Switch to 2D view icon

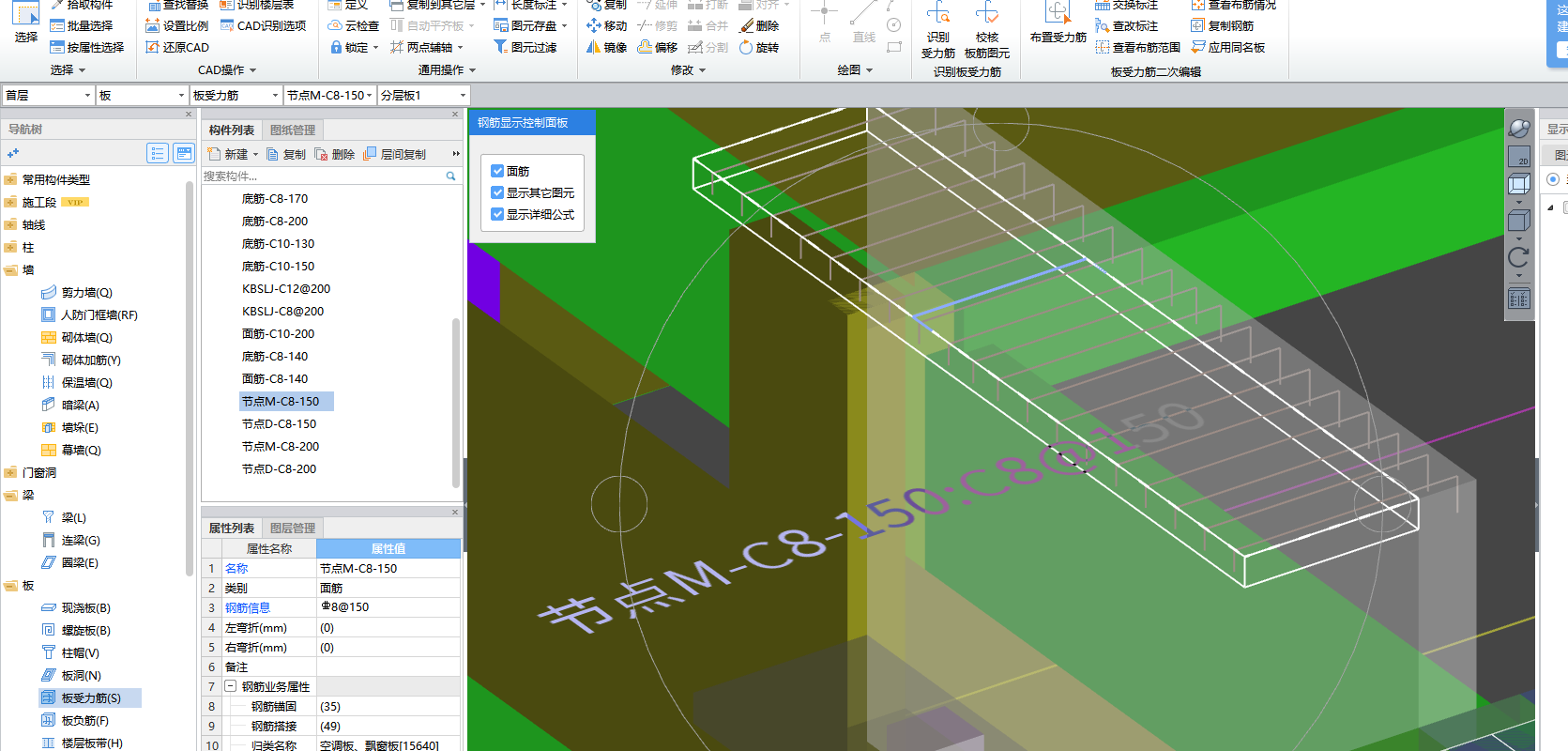(x=1519, y=156)
